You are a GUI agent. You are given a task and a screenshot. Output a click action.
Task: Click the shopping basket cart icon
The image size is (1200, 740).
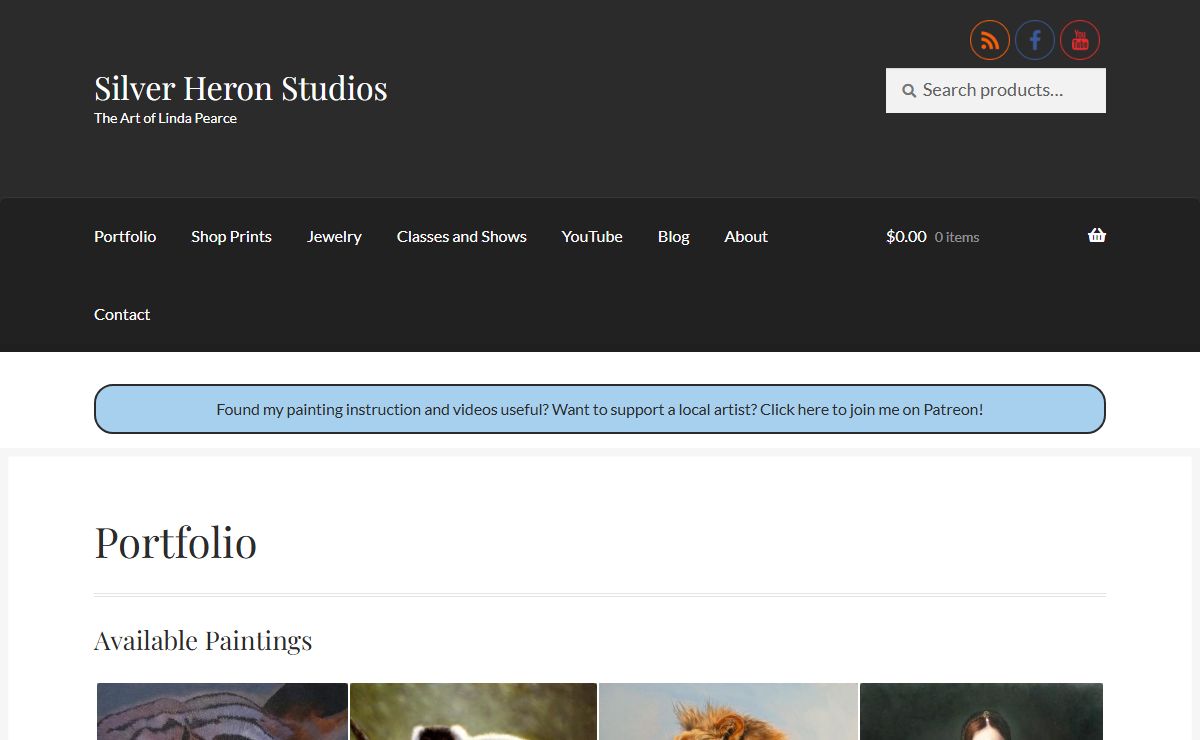pyautogui.click(x=1097, y=236)
